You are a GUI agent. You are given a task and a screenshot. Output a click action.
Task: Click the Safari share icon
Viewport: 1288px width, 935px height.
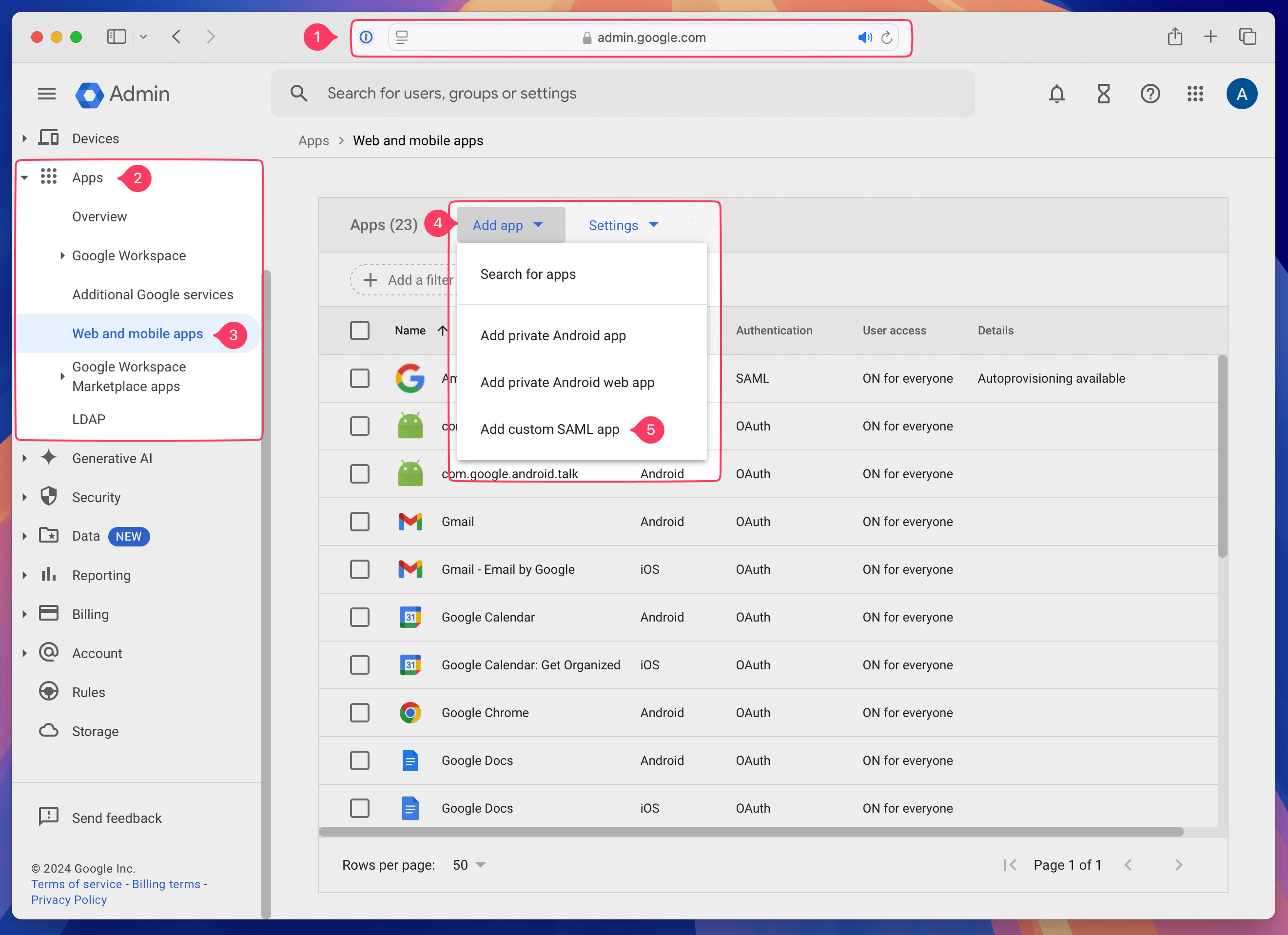(1175, 37)
